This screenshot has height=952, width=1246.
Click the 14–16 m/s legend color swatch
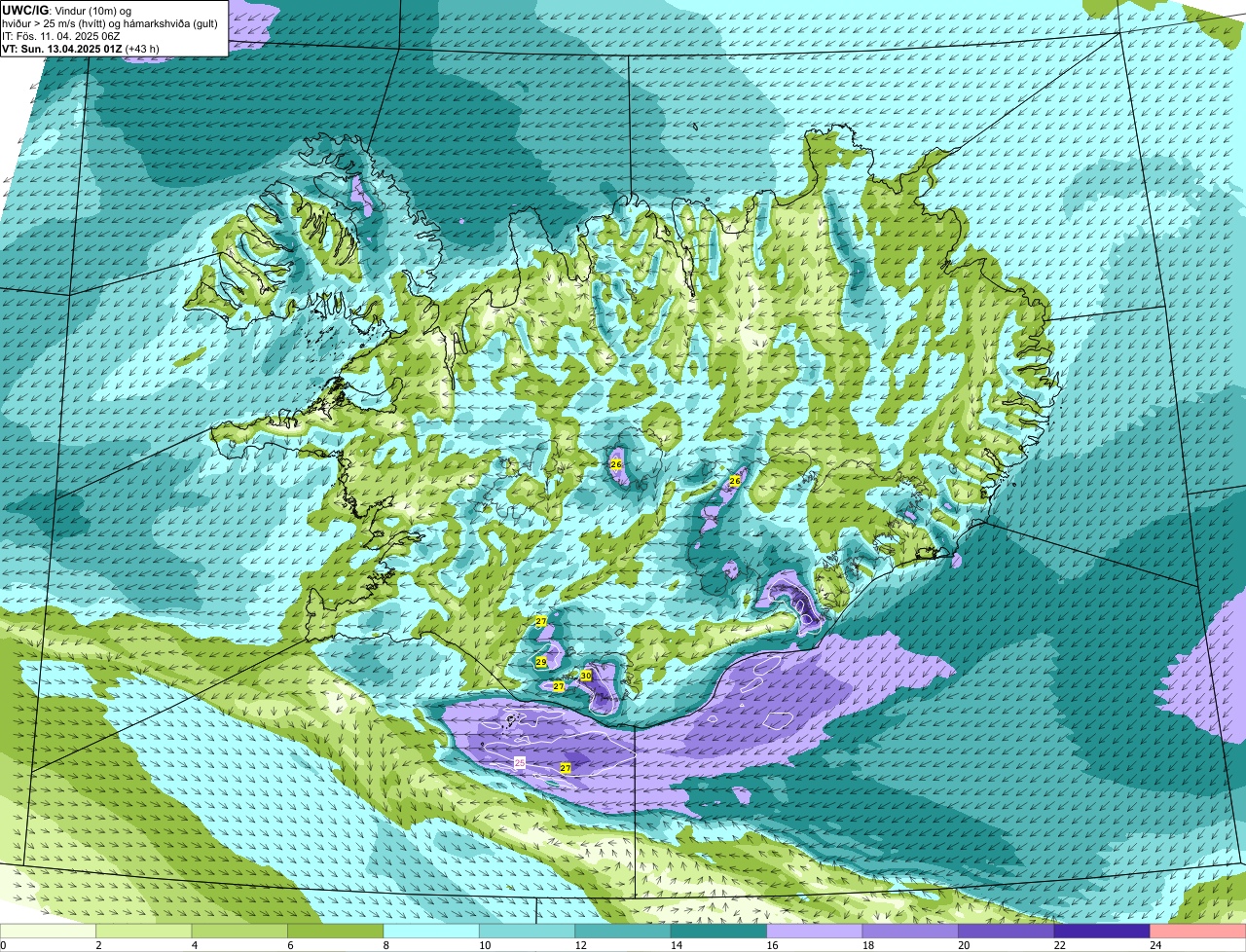719,932
